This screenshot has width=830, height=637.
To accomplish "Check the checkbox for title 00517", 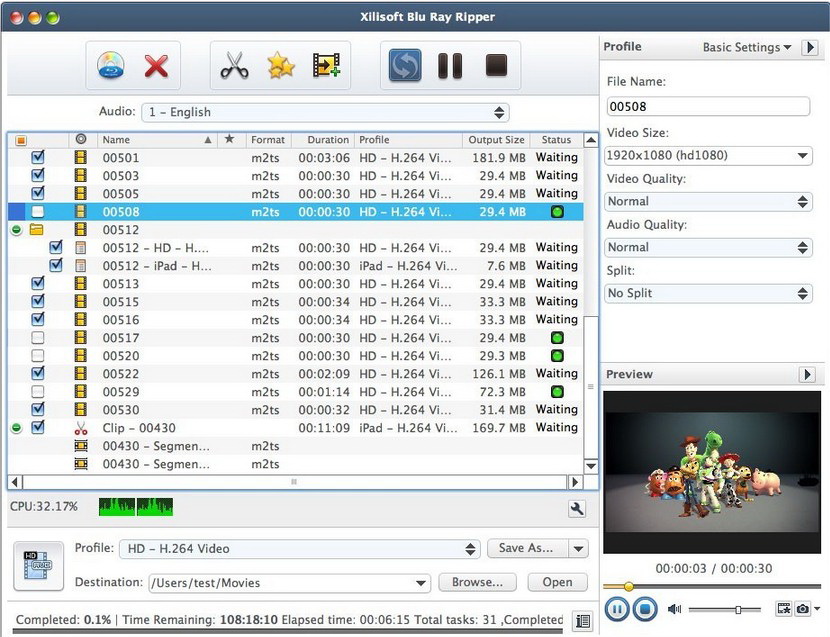I will (38, 338).
